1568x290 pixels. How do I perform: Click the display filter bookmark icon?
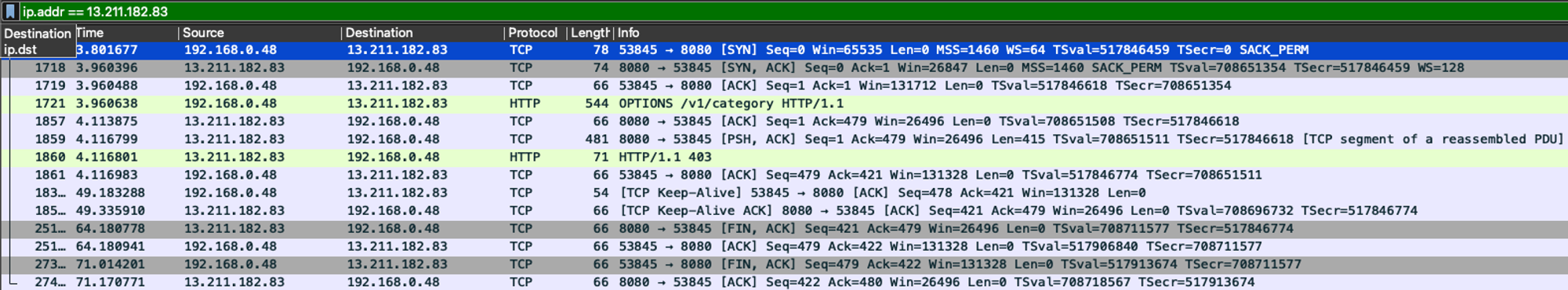point(10,12)
